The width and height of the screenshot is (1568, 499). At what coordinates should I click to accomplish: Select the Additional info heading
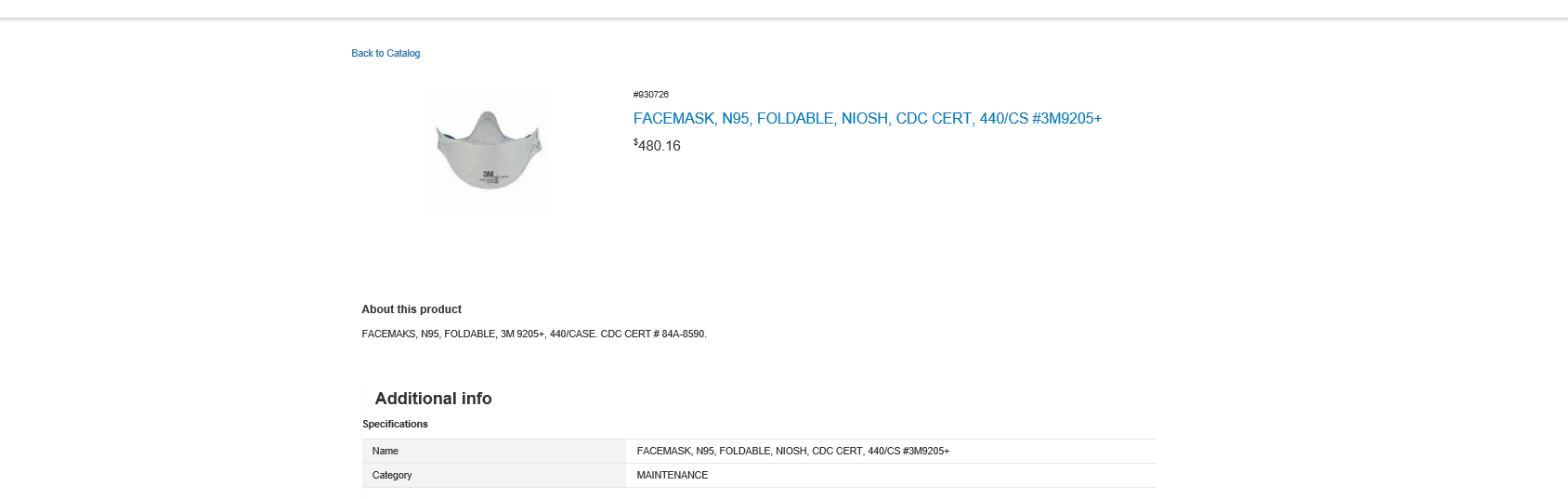tap(433, 399)
